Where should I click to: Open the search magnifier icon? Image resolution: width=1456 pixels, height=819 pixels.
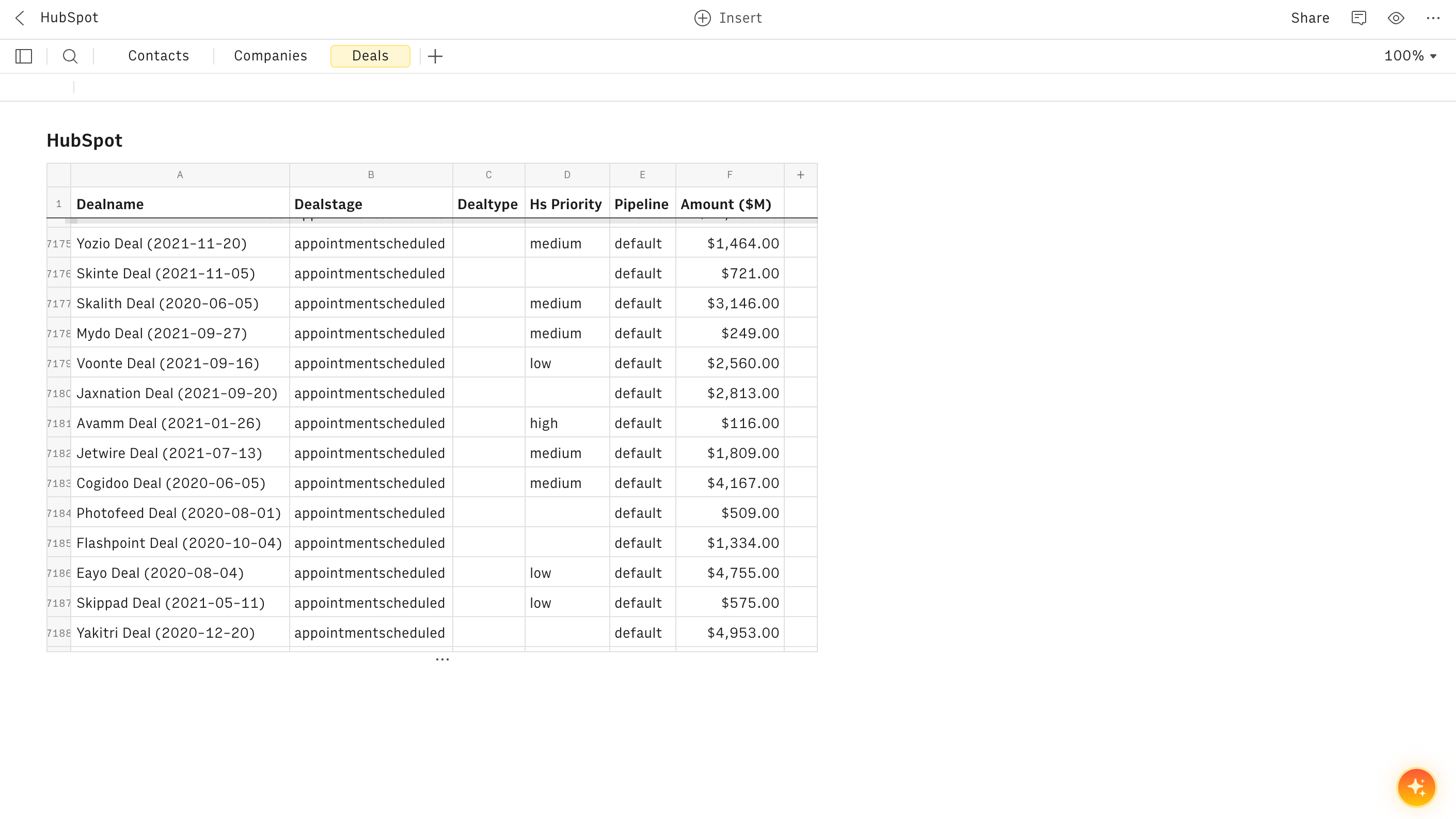click(70, 56)
